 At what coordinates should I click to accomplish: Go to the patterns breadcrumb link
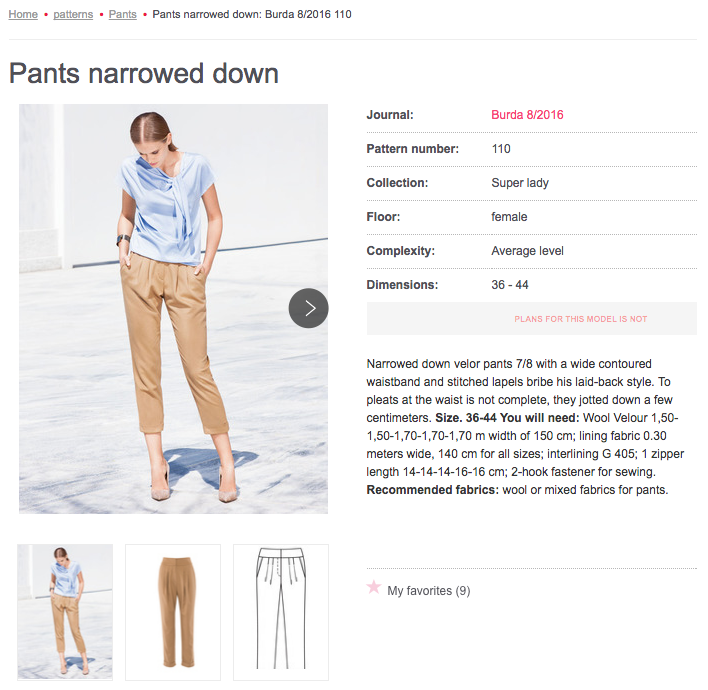click(73, 14)
